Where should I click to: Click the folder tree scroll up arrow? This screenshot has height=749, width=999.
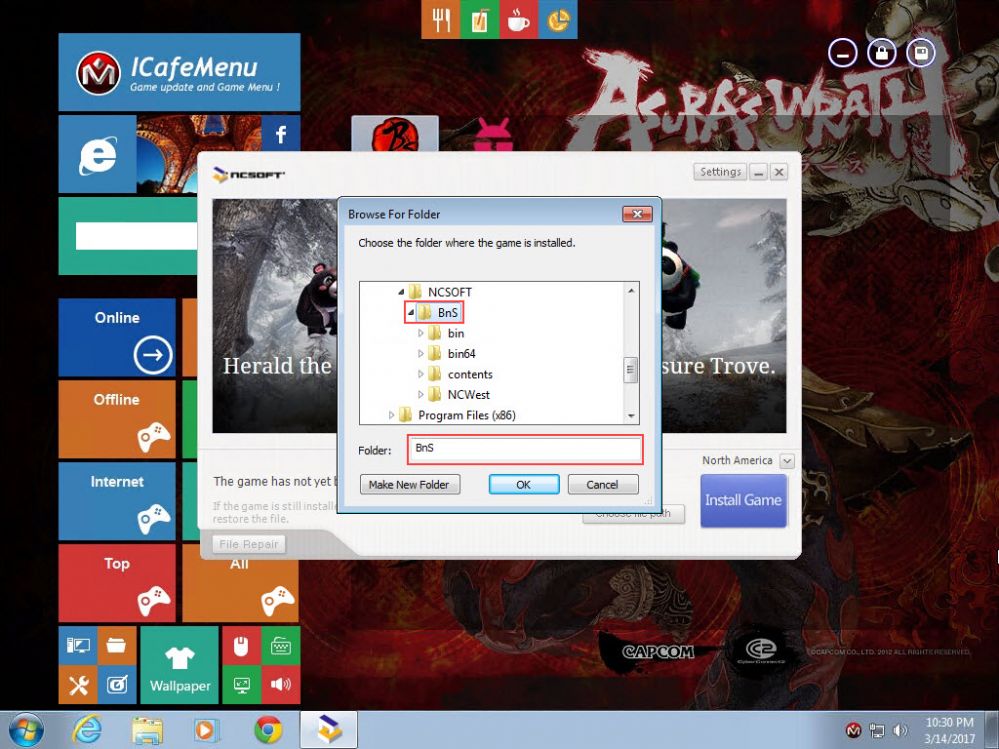631,290
